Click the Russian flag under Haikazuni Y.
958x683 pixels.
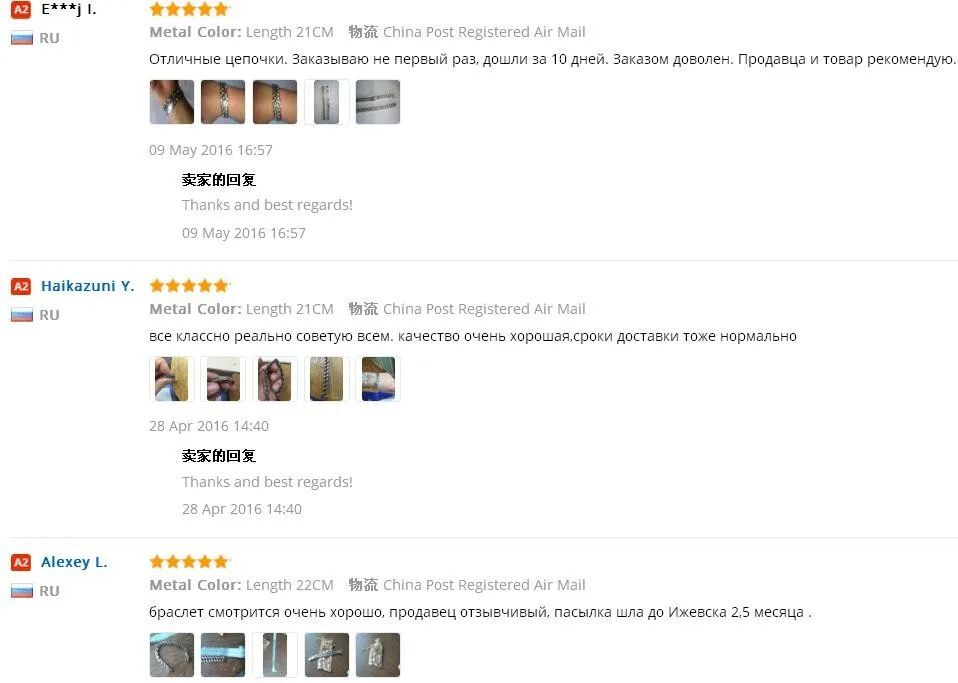[x=22, y=315]
